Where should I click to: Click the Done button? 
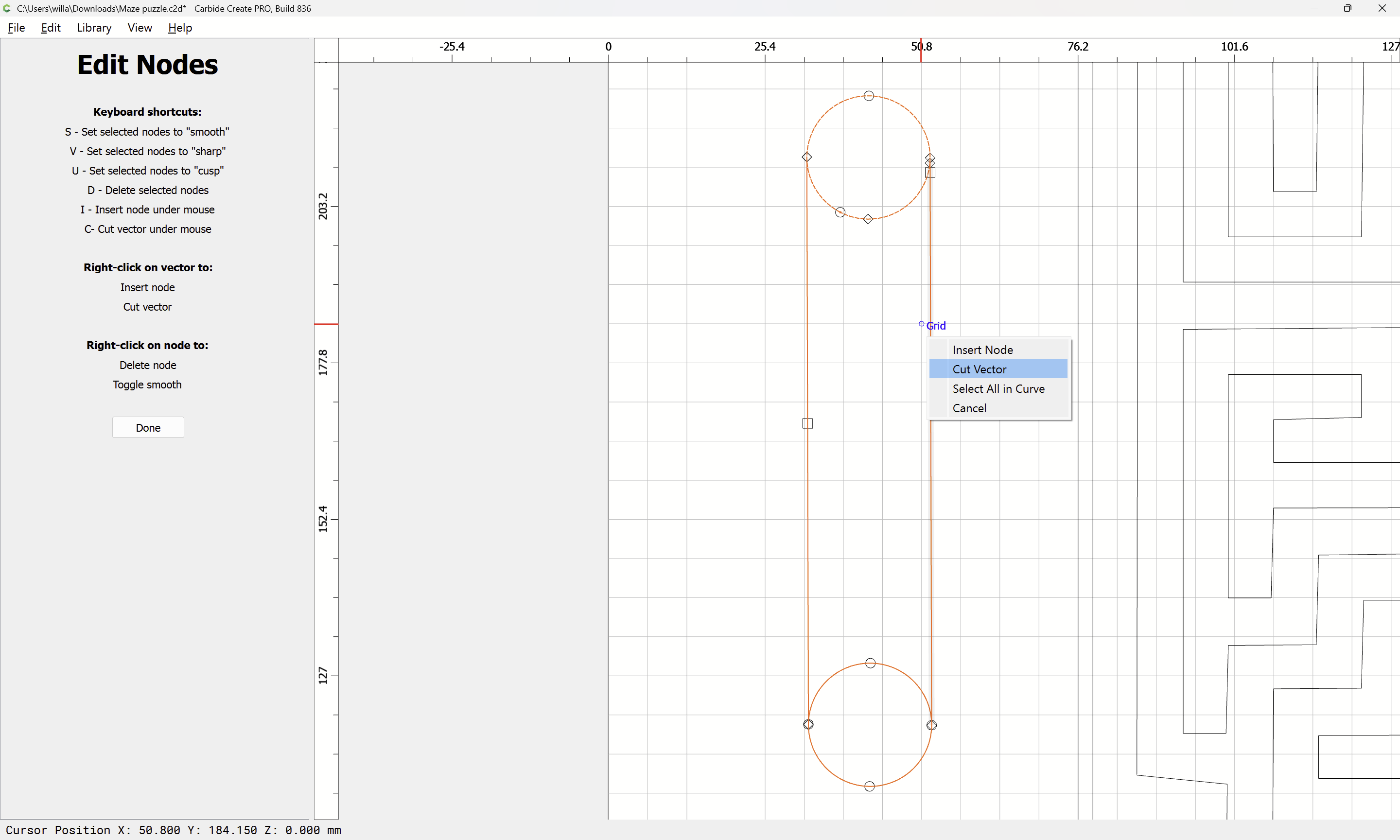click(x=148, y=427)
